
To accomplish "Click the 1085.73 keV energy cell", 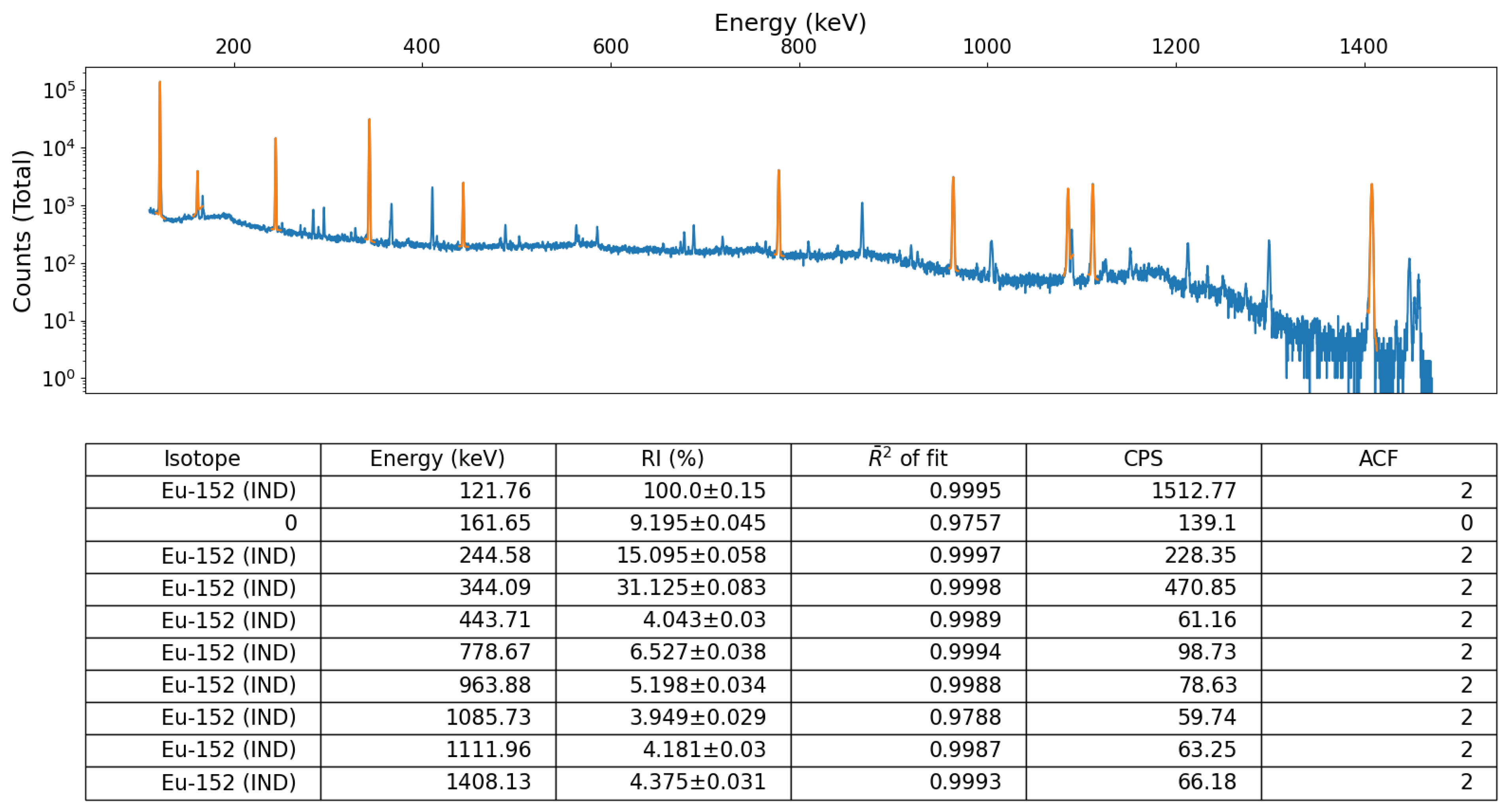I will (488, 716).
